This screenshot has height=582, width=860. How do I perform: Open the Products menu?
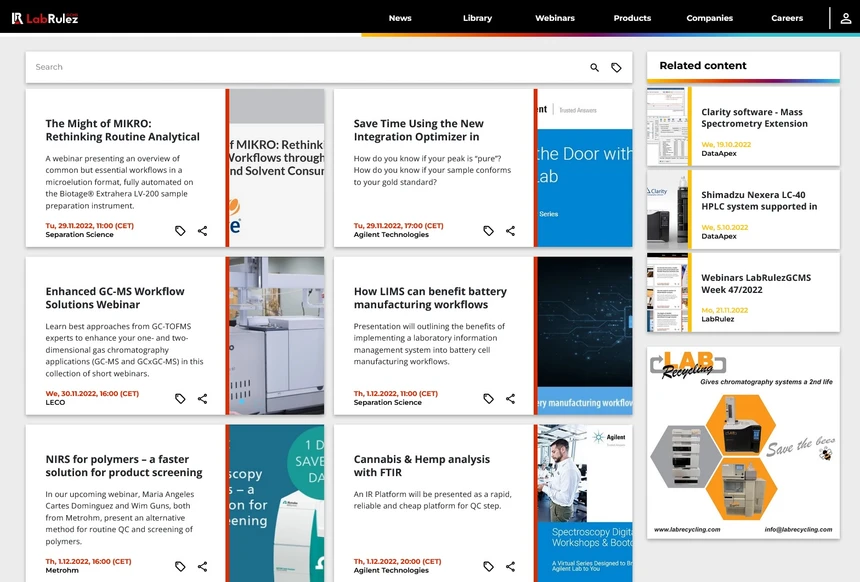pos(632,18)
